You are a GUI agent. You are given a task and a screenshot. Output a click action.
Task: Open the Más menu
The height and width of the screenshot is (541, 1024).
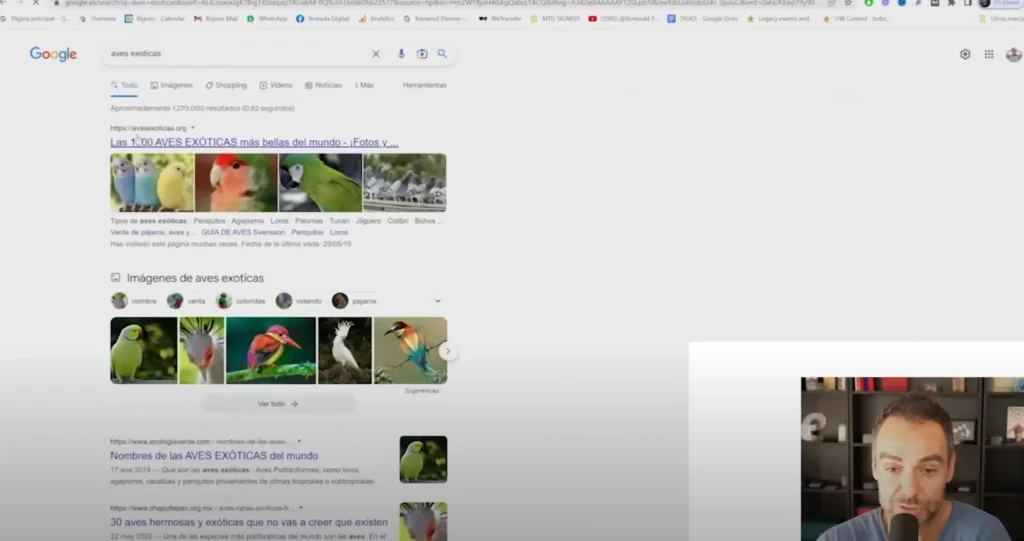(x=364, y=86)
